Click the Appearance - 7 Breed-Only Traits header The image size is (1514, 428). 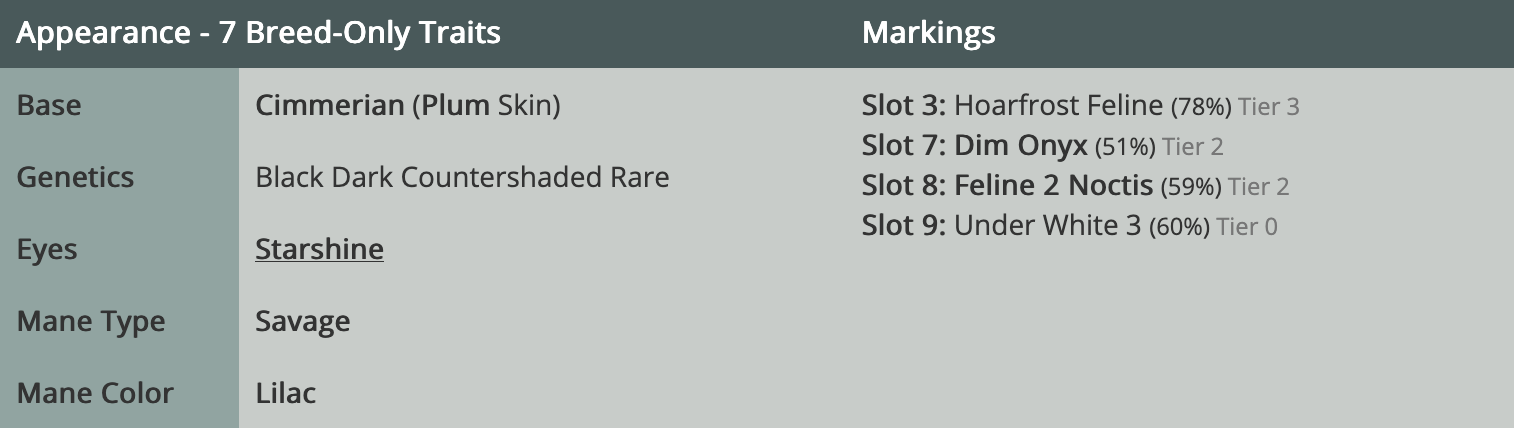pos(259,33)
